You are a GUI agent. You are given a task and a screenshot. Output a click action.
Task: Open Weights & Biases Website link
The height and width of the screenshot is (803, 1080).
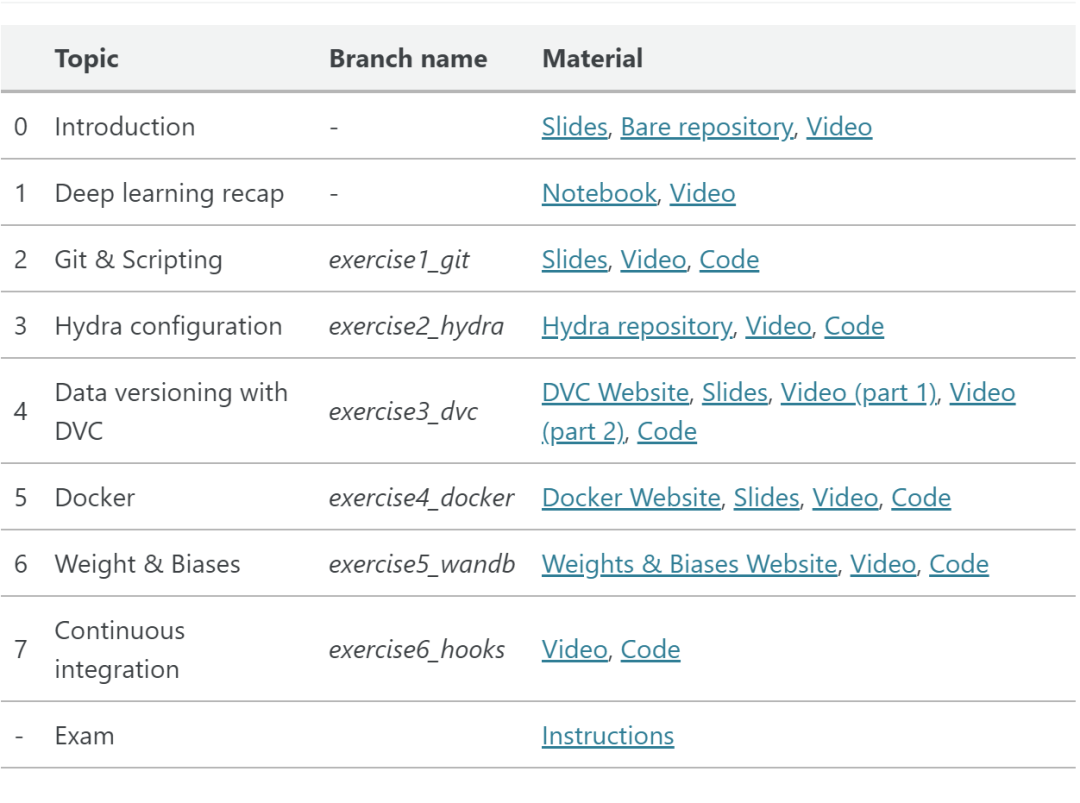coord(689,564)
